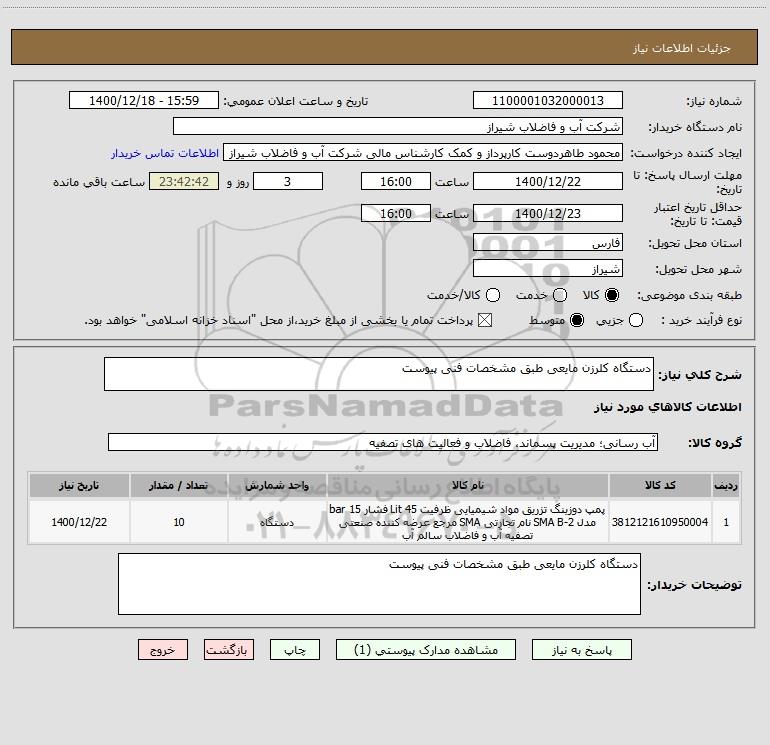770x745 pixels.
Task: Click the تعداد / مقدار column header
Action: click(179, 485)
